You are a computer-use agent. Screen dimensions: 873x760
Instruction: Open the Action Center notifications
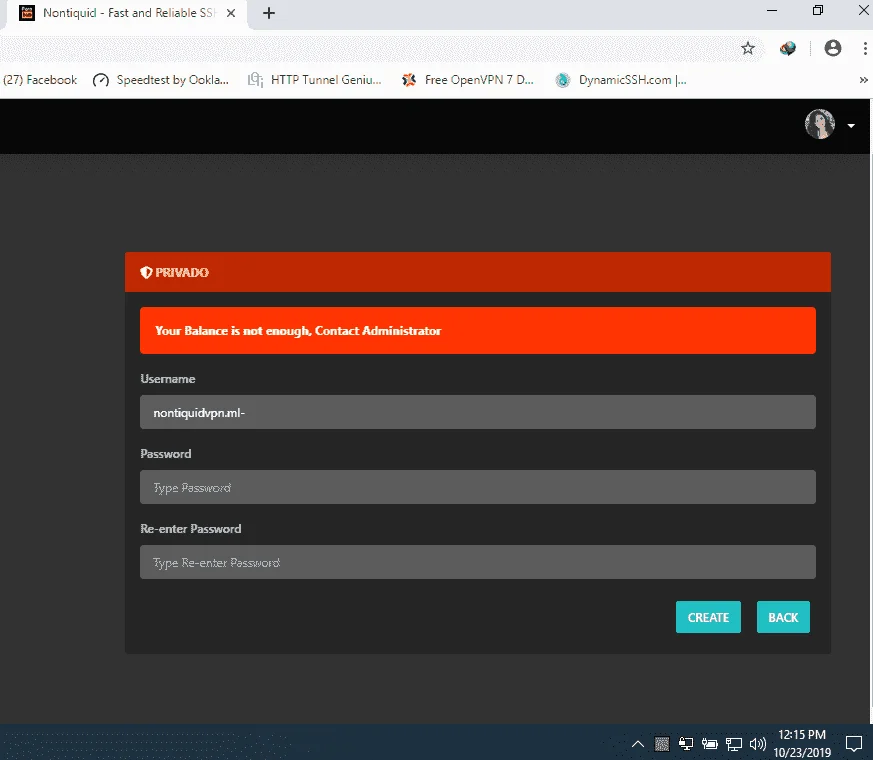854,743
